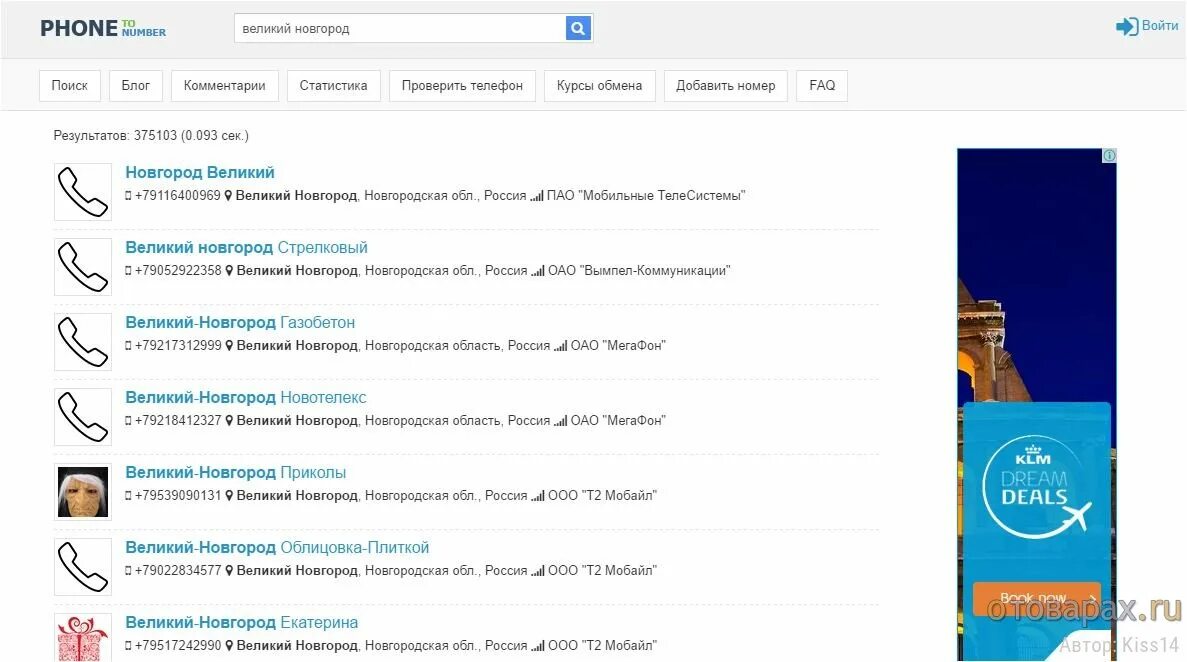Open the Поиск menu tab
Screen dimensions: 1187x662
coord(70,86)
